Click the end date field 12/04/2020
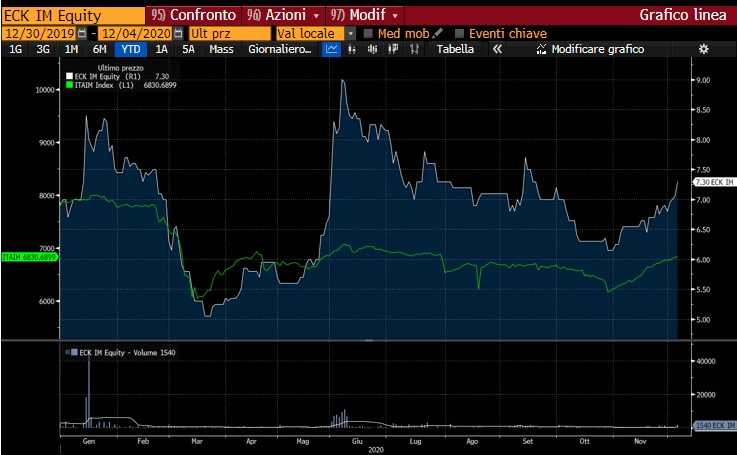Image resolution: width=737 pixels, height=455 pixels. click(x=136, y=33)
